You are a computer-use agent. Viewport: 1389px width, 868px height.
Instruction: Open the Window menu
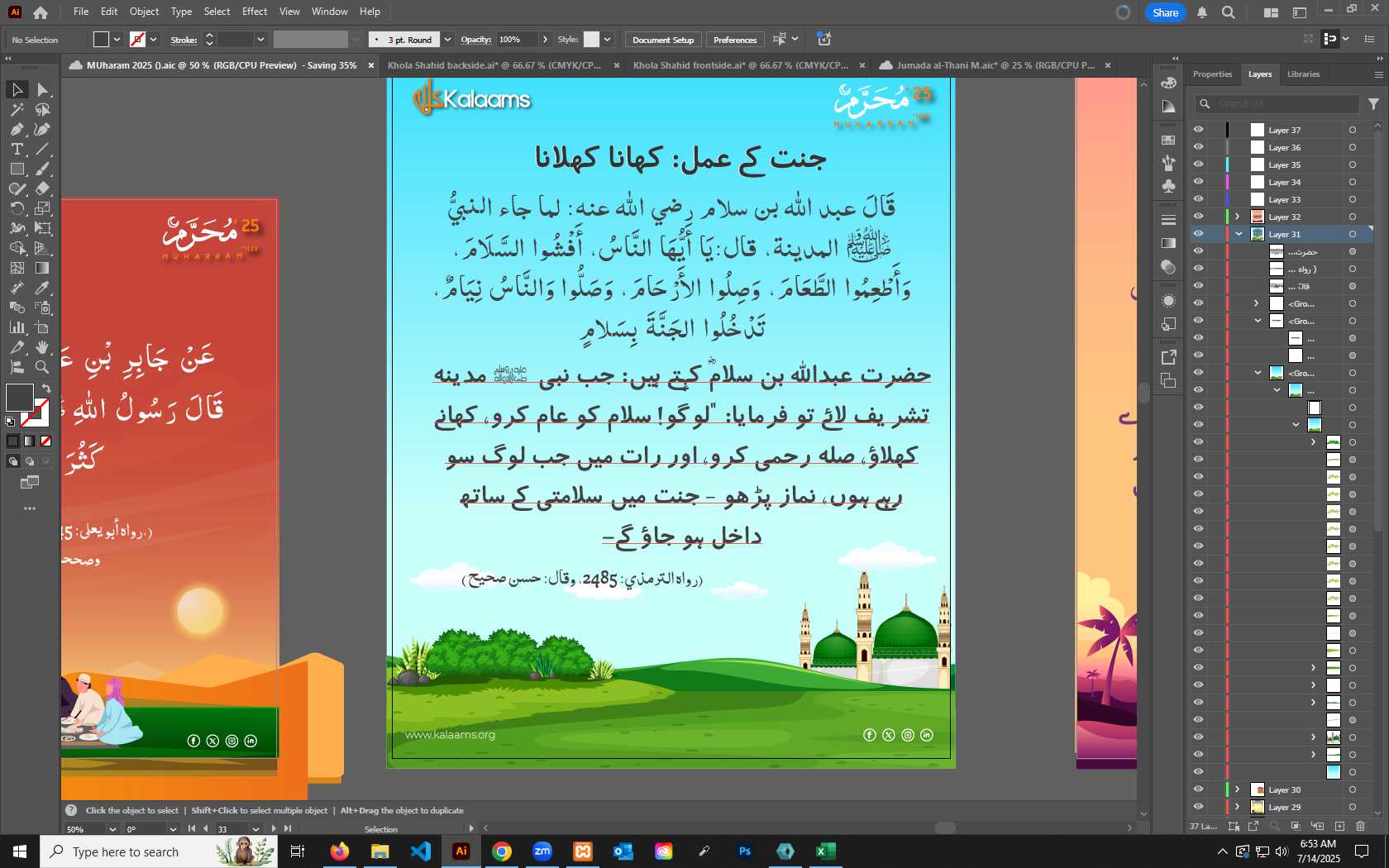pyautogui.click(x=330, y=12)
